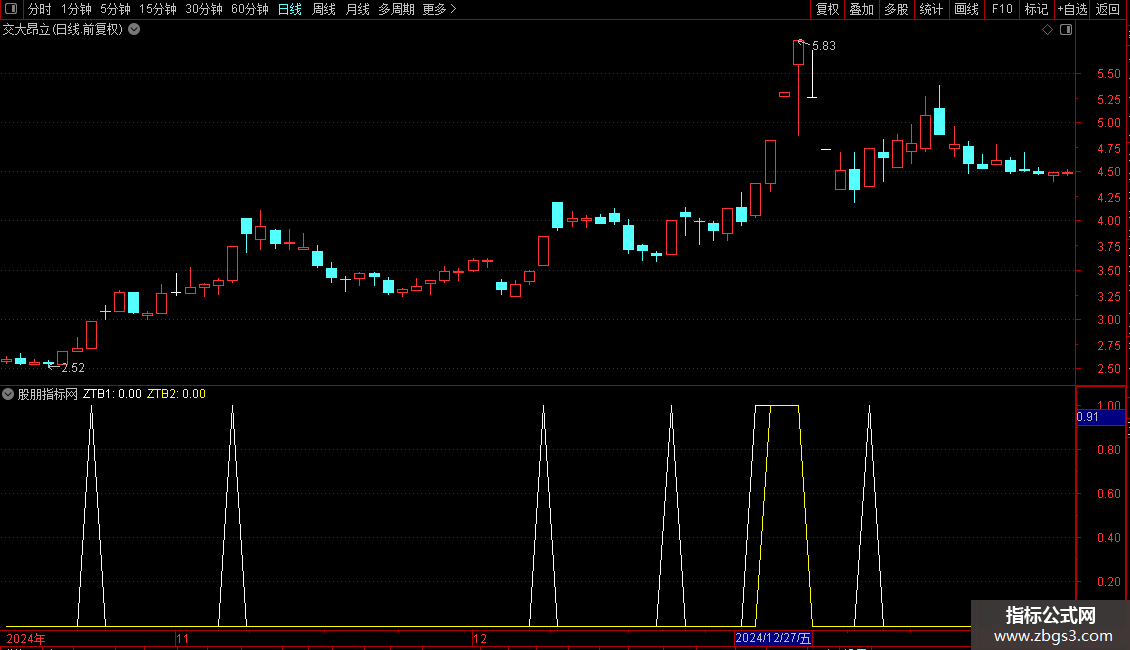1130x650 pixels.
Task: Click the yellow ZTB2: 0.00 value
Action: coord(177,394)
